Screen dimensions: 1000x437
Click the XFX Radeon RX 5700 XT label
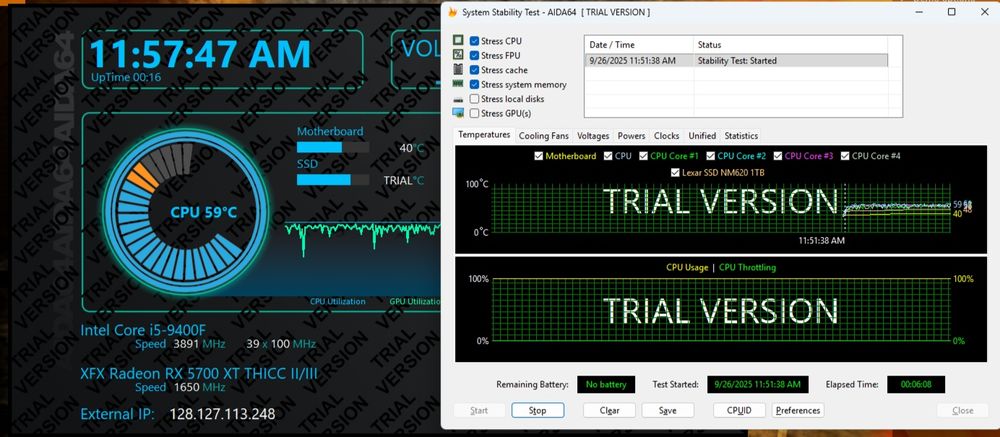coord(199,373)
